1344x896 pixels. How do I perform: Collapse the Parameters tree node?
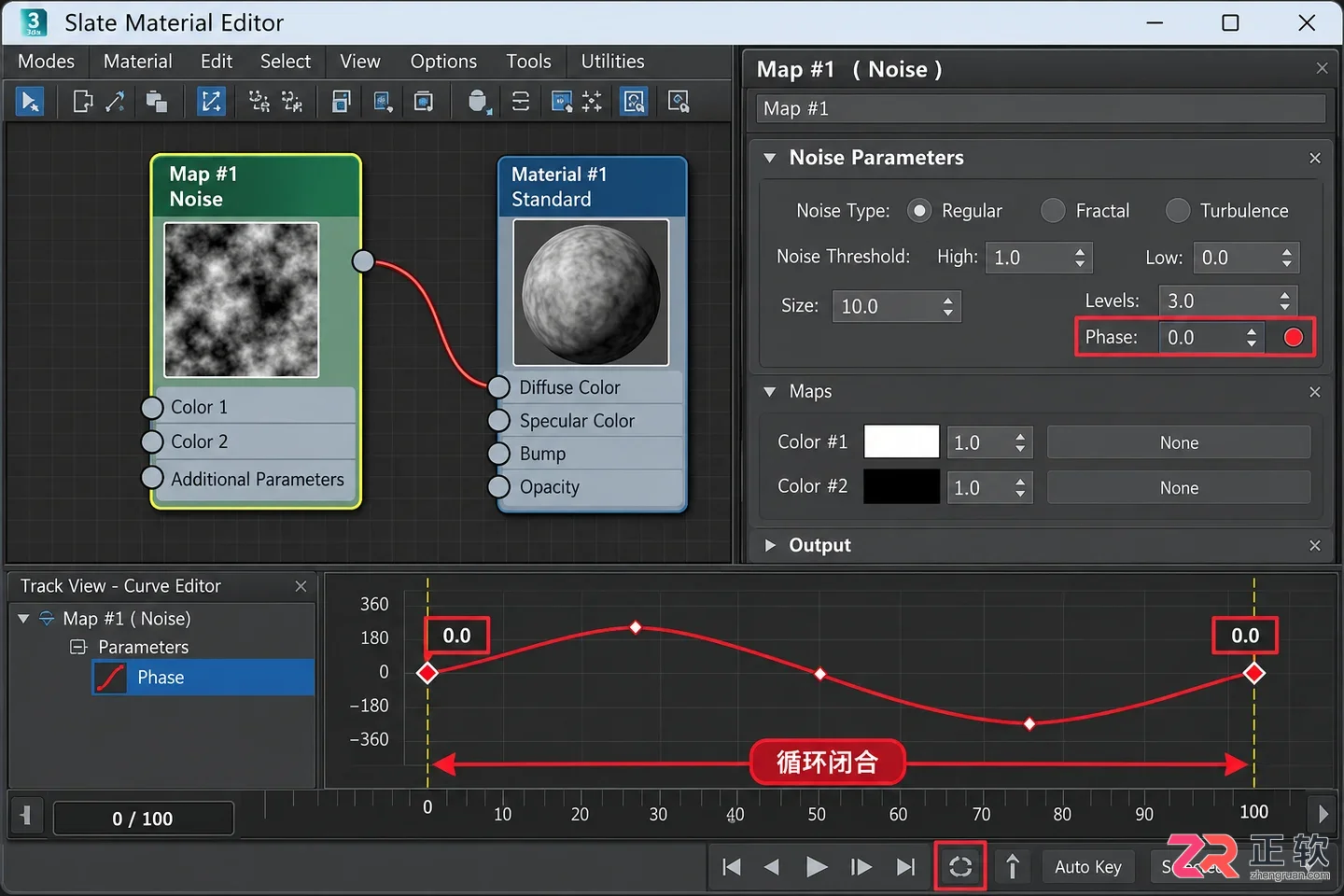(78, 647)
